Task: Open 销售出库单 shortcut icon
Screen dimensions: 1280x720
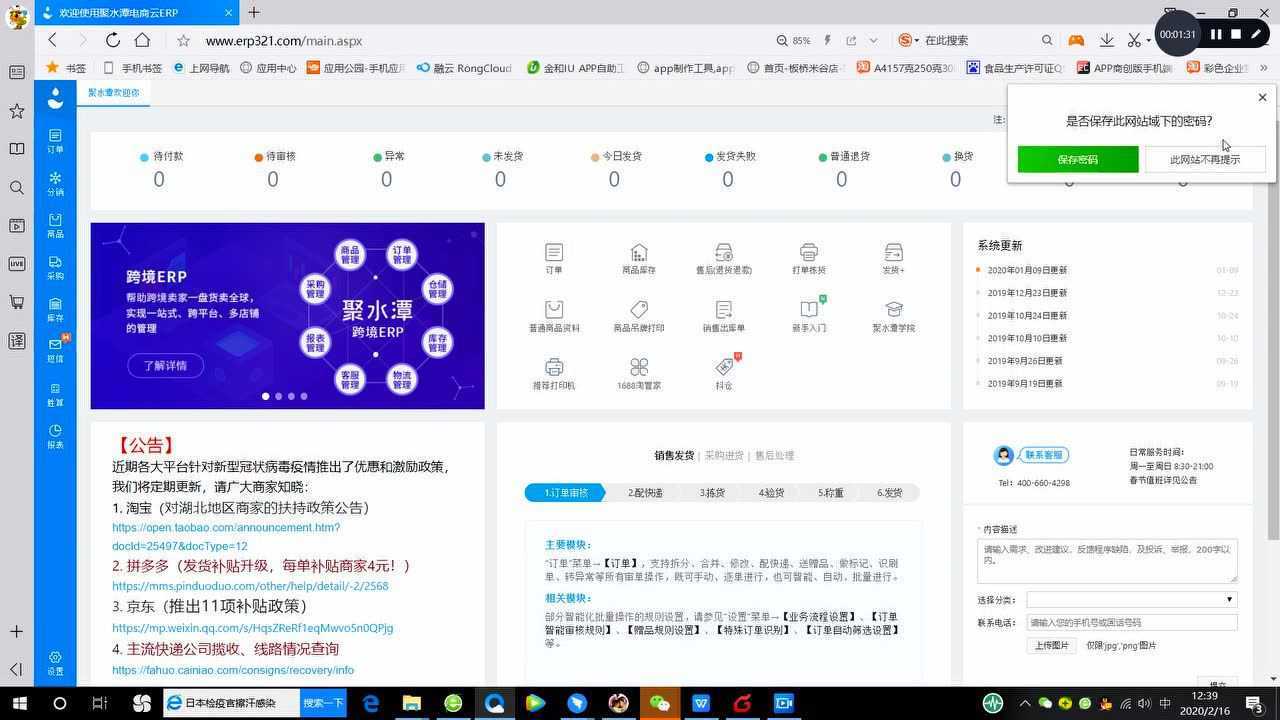Action: pos(724,316)
